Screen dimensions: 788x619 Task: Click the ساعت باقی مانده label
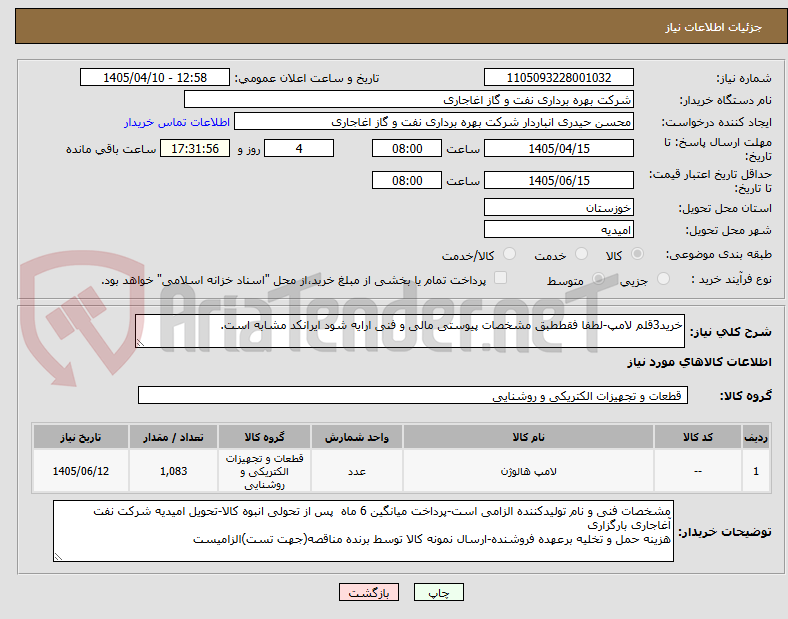(111, 149)
